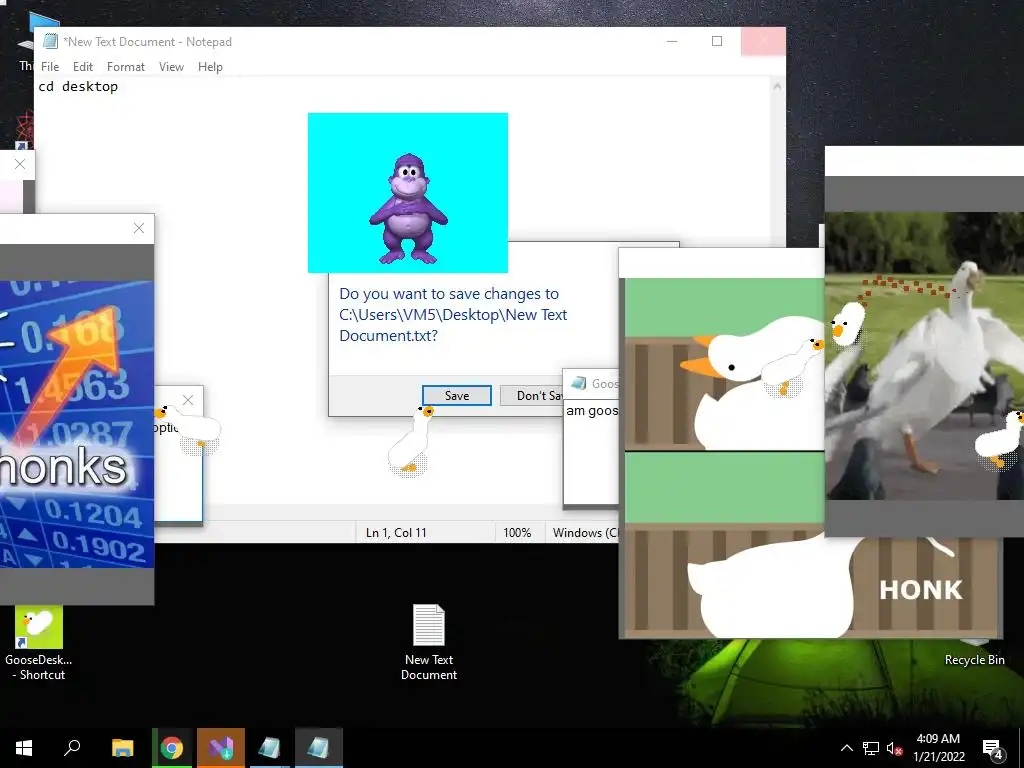This screenshot has height=768, width=1024.
Task: Open the taskbar search magnifier
Action: click(72, 748)
